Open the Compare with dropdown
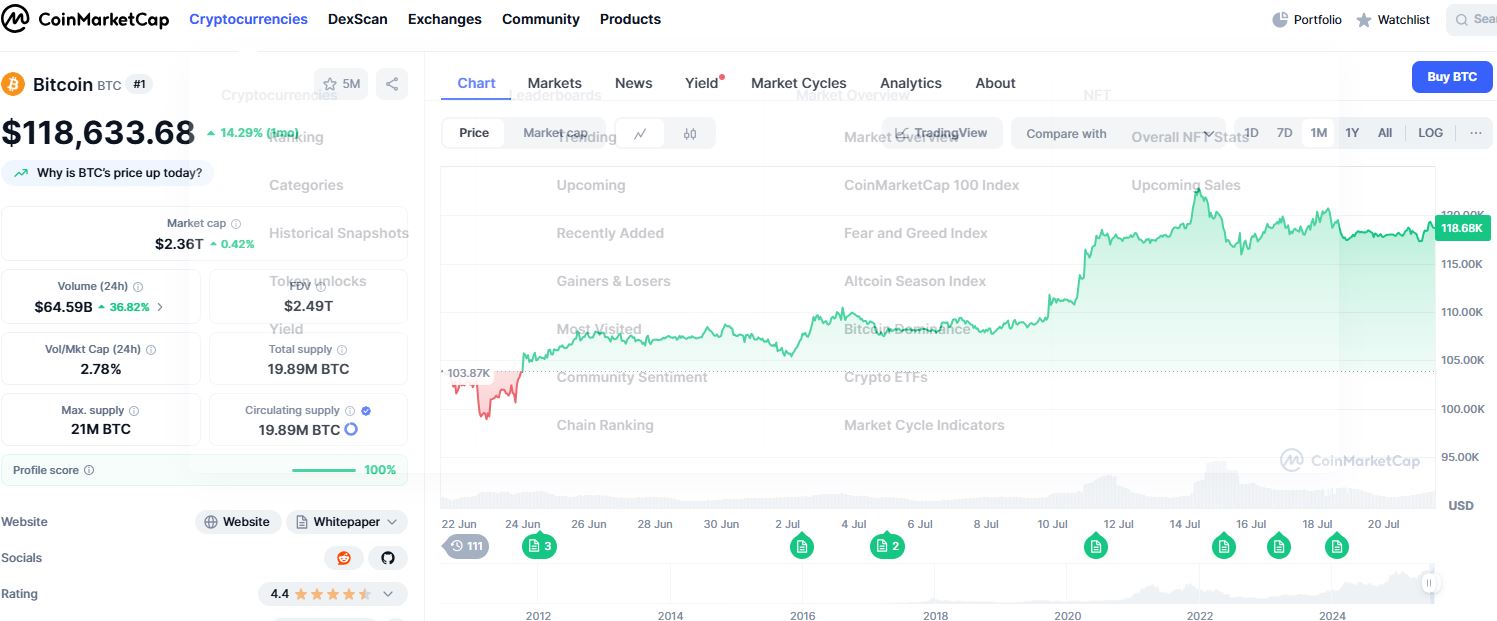1497x621 pixels. click(1118, 133)
